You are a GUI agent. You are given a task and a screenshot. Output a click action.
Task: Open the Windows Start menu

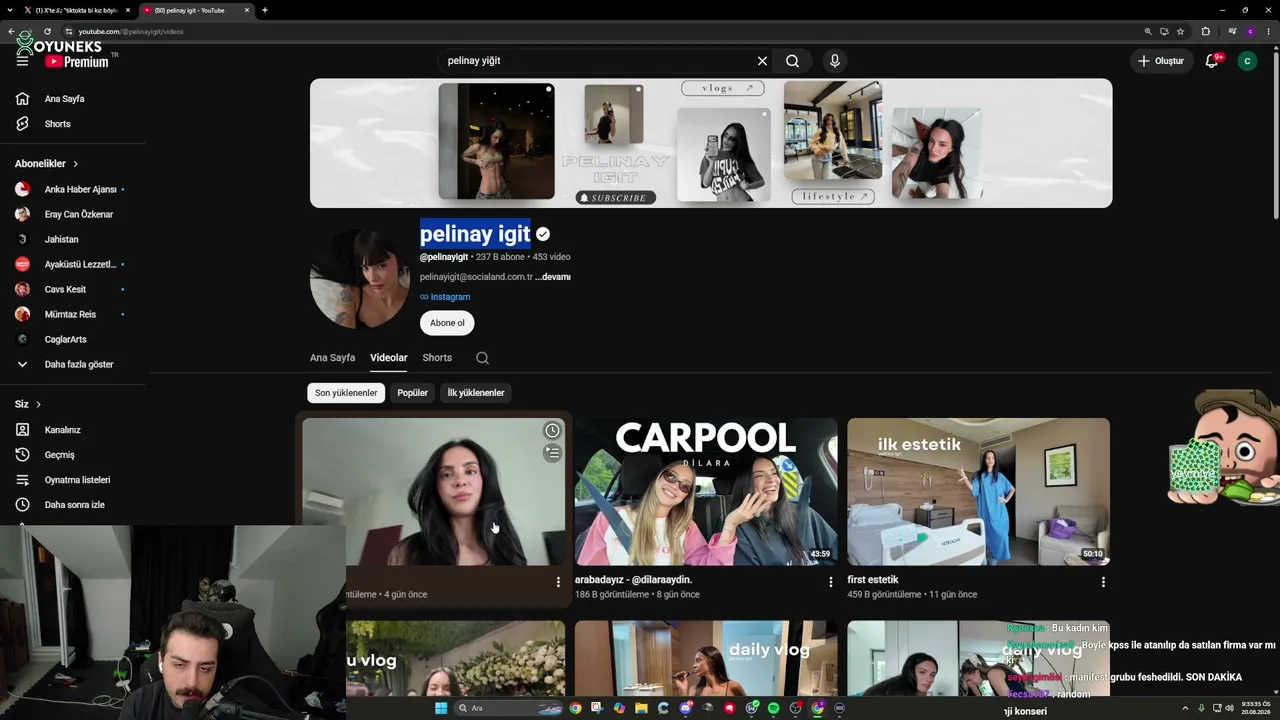coord(441,708)
